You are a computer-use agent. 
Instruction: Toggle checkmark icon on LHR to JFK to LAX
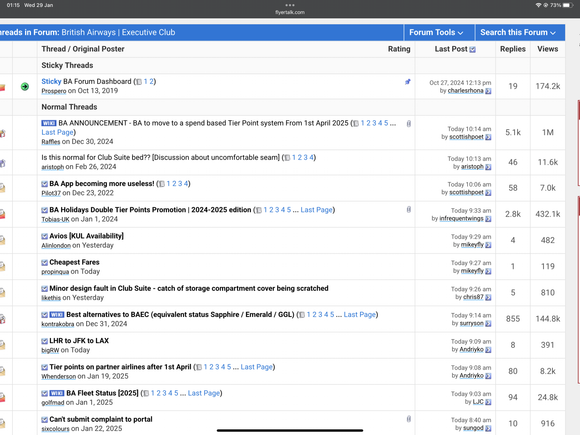click(44, 341)
